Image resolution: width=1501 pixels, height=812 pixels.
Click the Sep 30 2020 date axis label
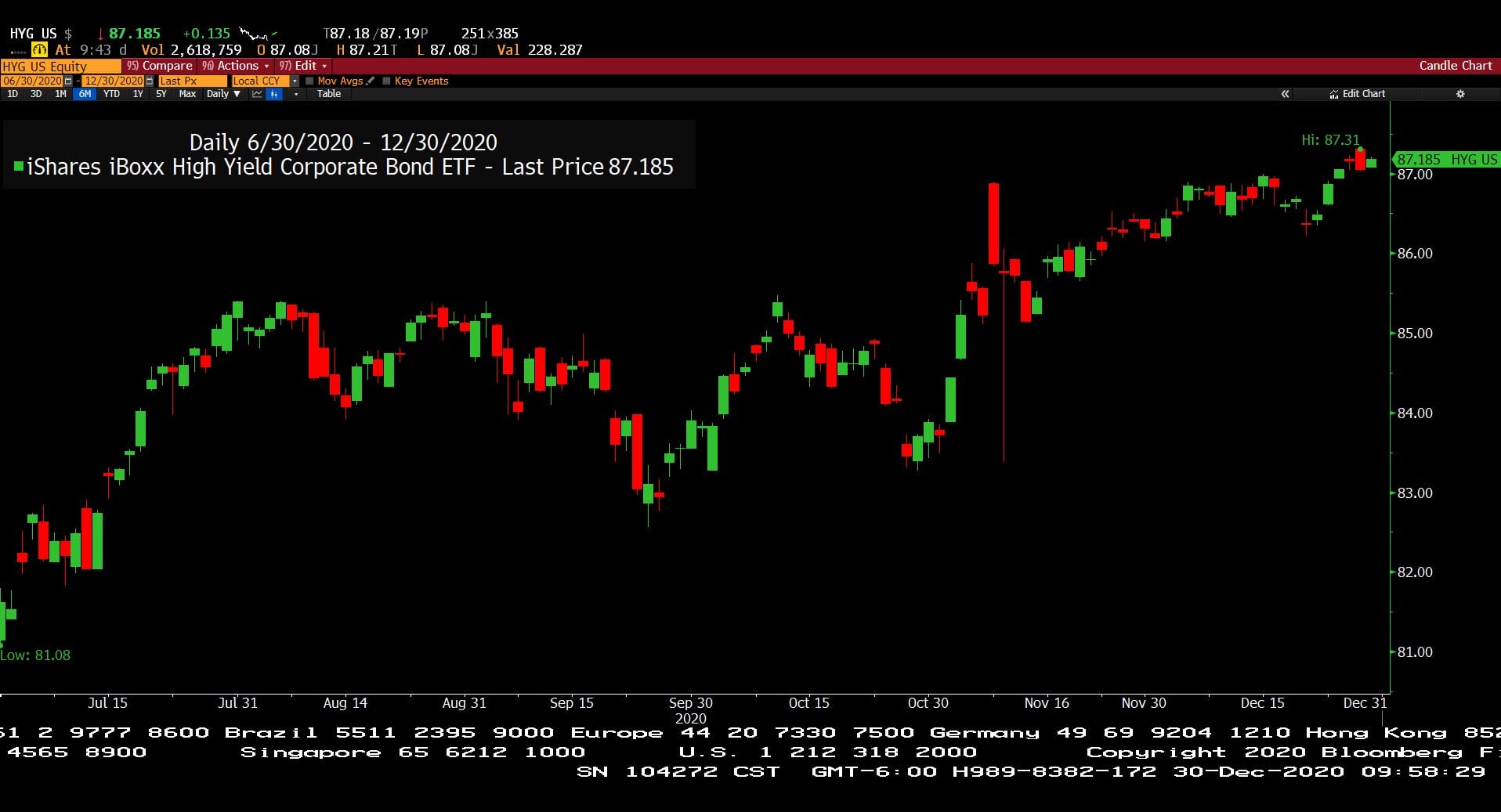click(690, 710)
